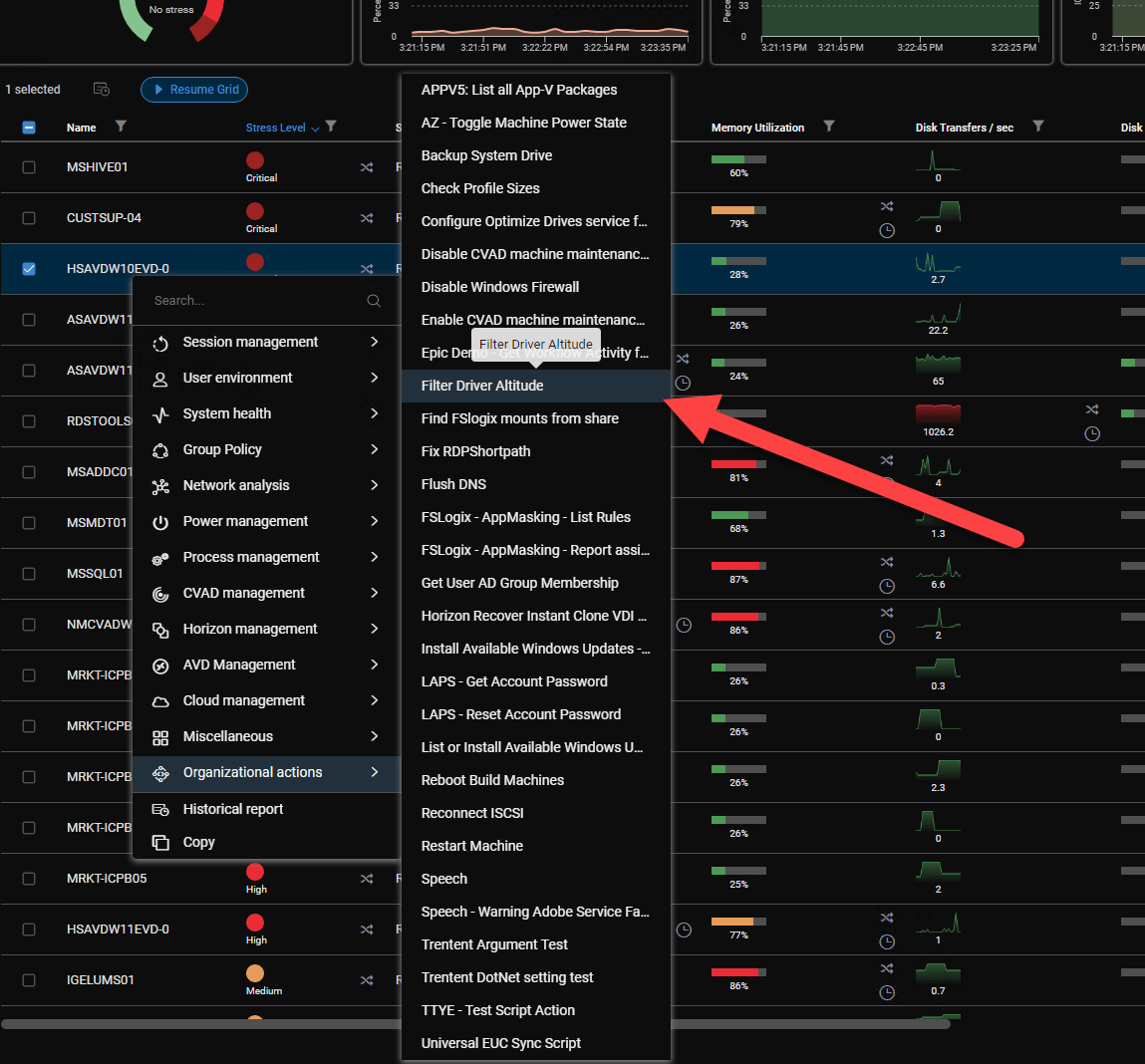
Task: Click the shuffle icon in the MSHIVE01 row
Action: coord(367,167)
